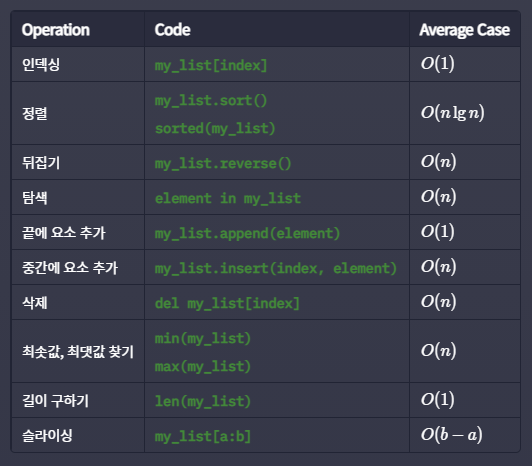
Task: Click the O(1) value in len row
Action: click(x=438, y=399)
